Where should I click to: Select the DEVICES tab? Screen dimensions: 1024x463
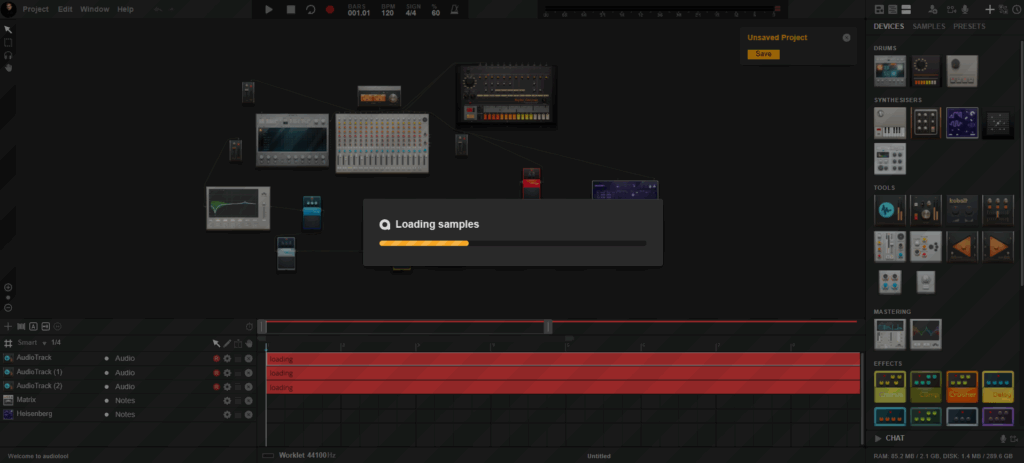[889, 26]
